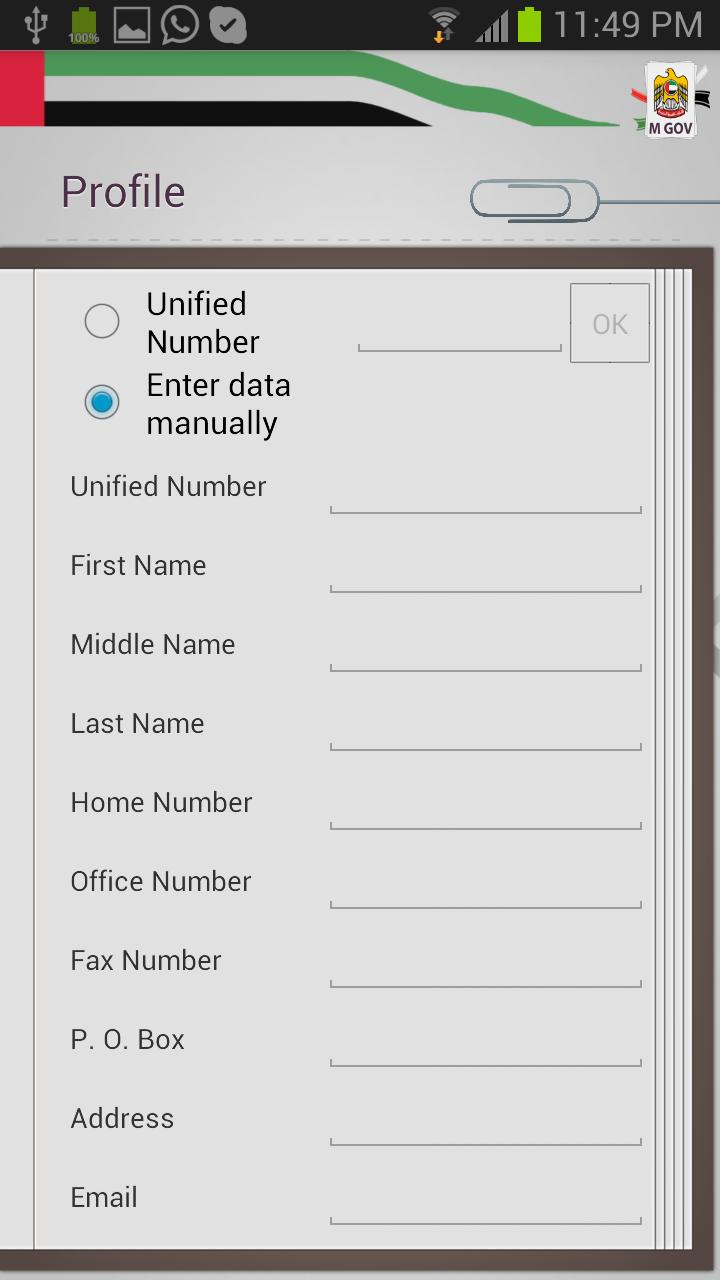Viewport: 720px width, 1280px height.
Task: Tap the Middle Name text field
Action: point(485,649)
